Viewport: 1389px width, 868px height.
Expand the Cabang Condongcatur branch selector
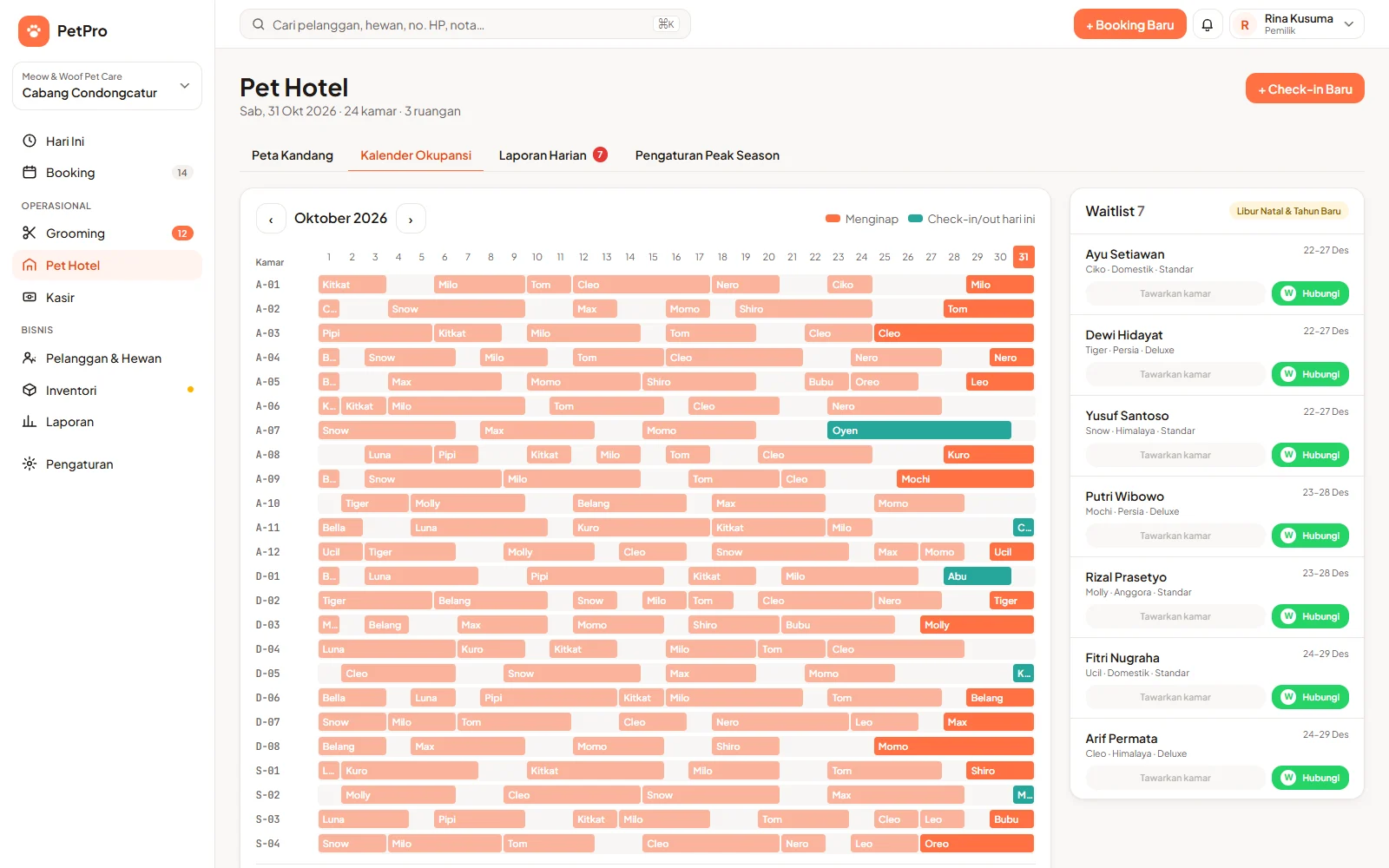[107, 85]
